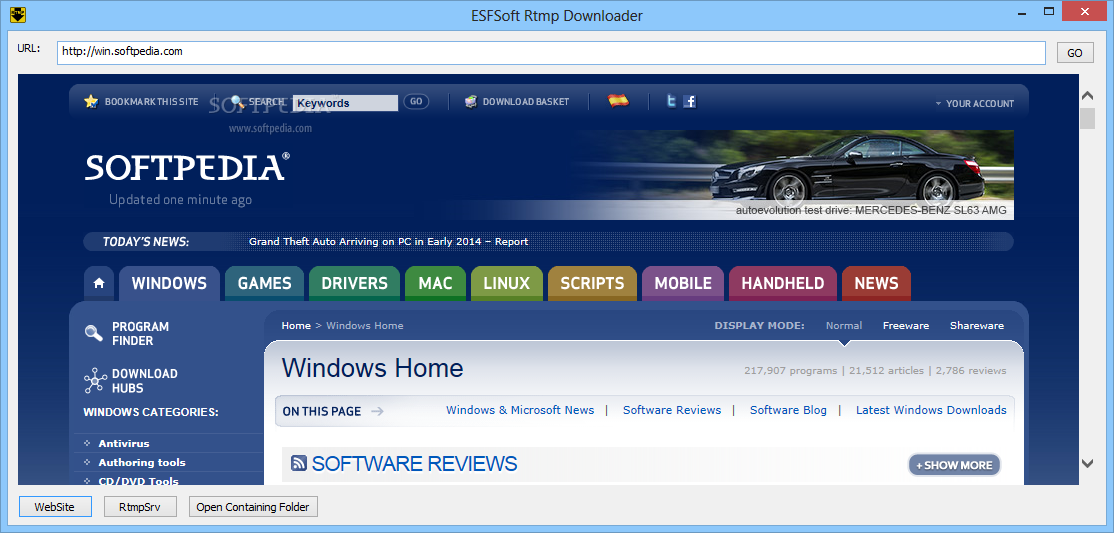Click the Software Reviews section heading
1114x533 pixels.
click(414, 464)
